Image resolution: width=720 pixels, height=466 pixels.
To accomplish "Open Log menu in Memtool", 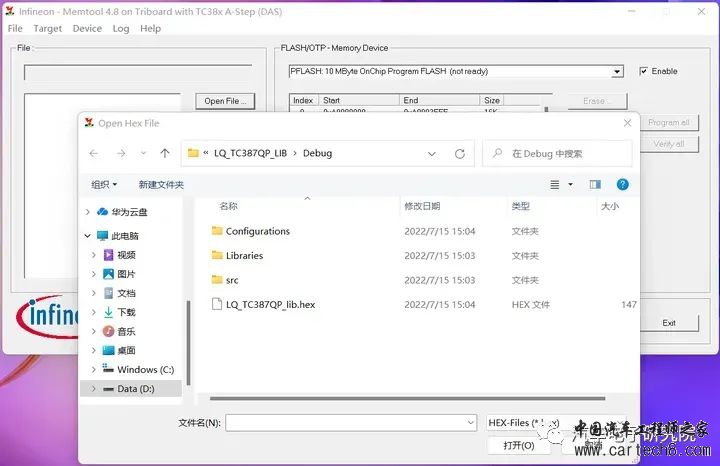I will pos(121,28).
